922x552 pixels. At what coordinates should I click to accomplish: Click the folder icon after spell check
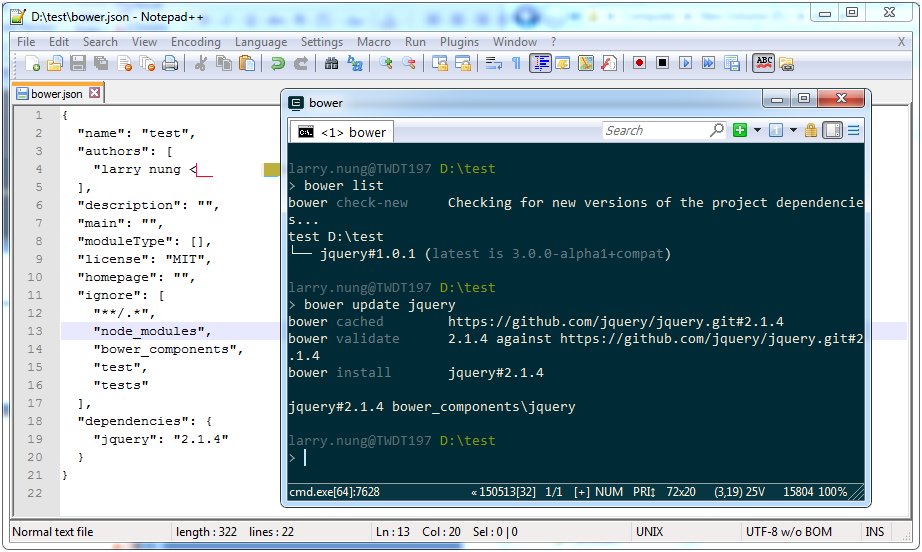(x=787, y=63)
